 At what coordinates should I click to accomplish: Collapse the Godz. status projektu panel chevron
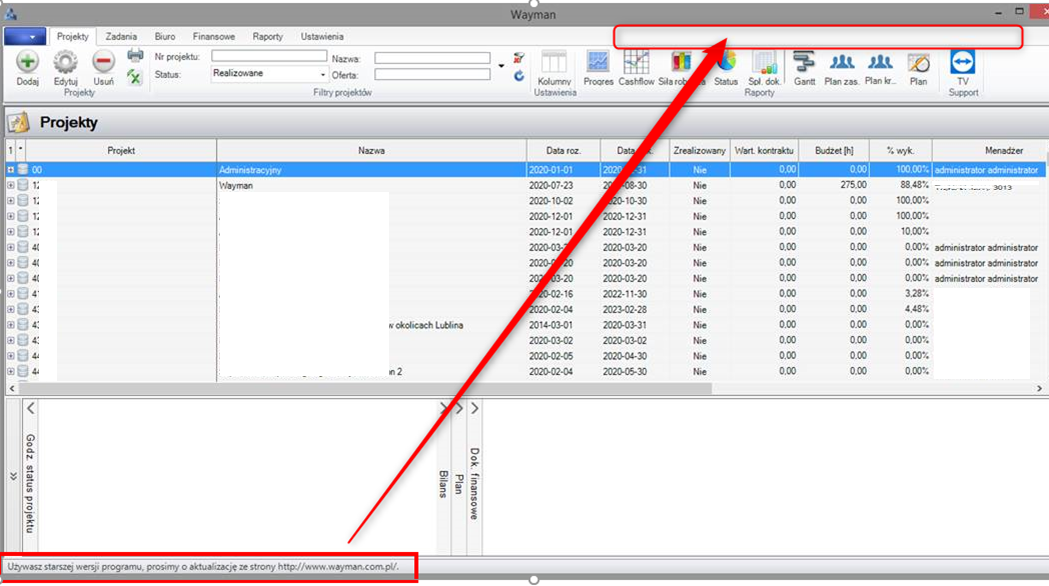point(31,408)
